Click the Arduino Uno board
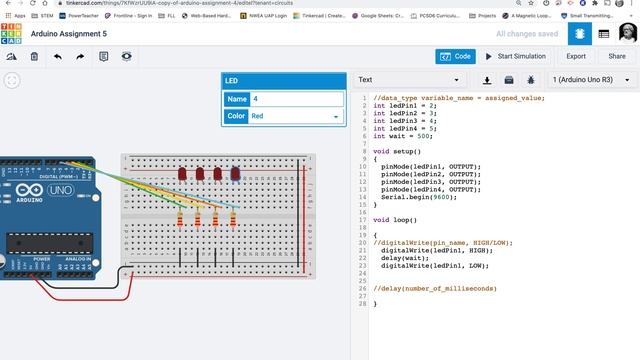 pos(50,218)
